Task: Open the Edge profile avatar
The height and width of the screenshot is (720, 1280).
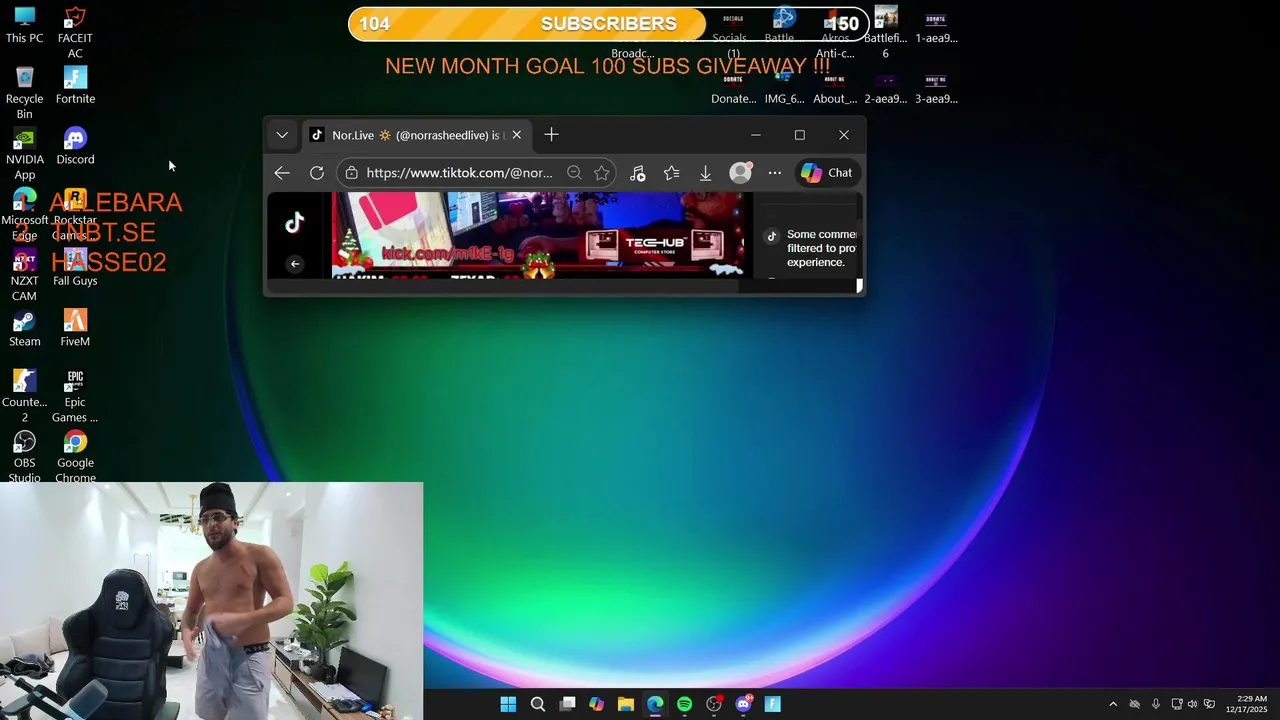Action: [740, 173]
